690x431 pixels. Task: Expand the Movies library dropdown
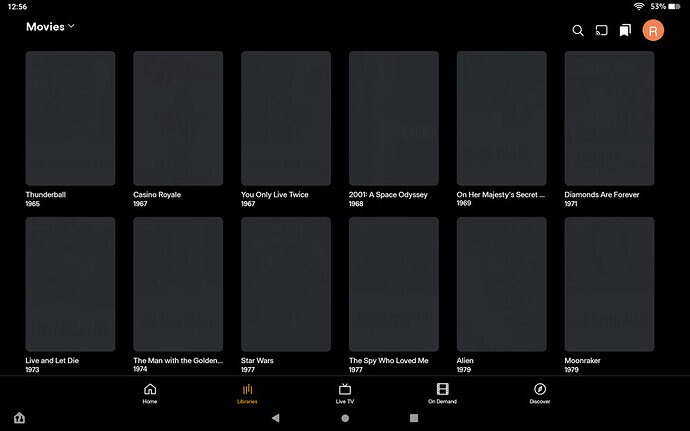50,26
